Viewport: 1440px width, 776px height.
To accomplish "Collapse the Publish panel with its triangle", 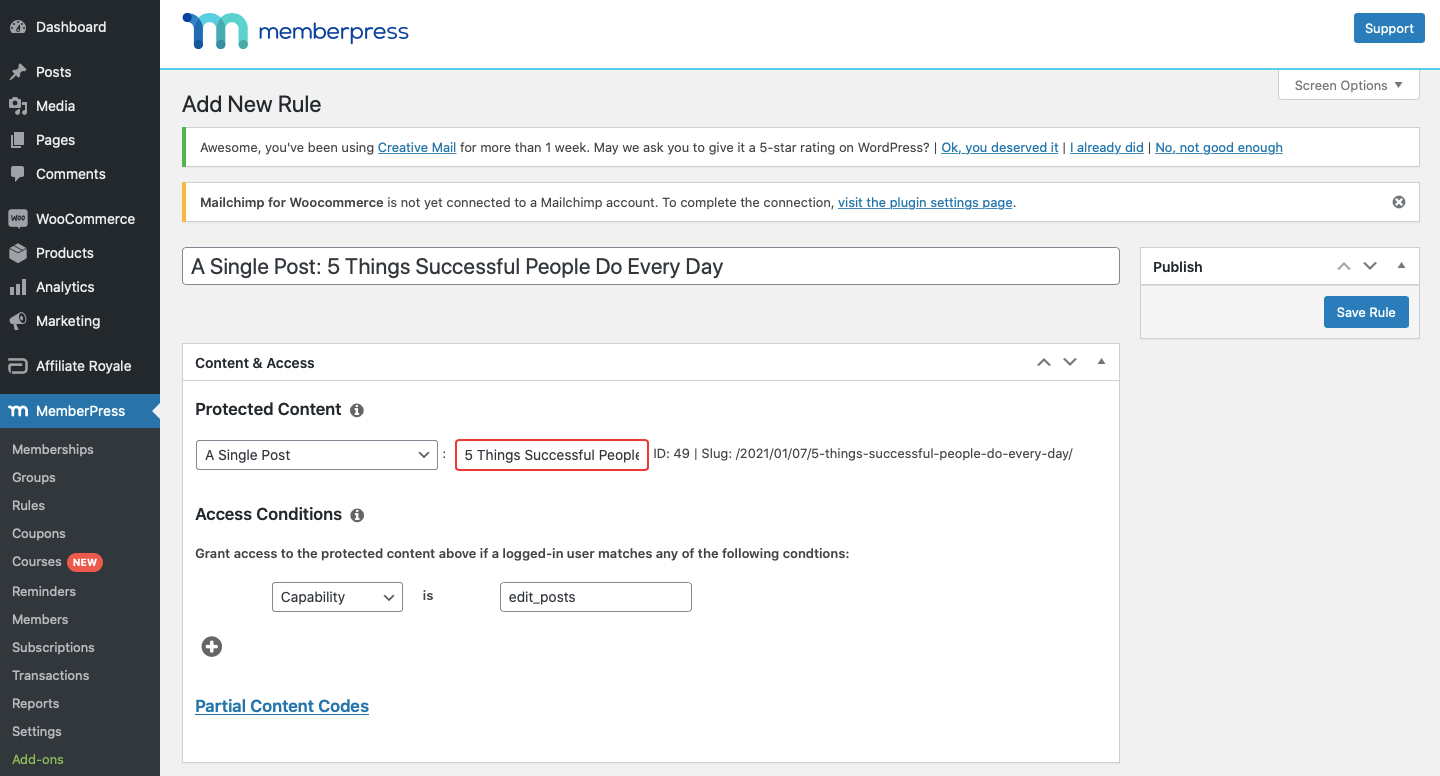I will click(1401, 266).
